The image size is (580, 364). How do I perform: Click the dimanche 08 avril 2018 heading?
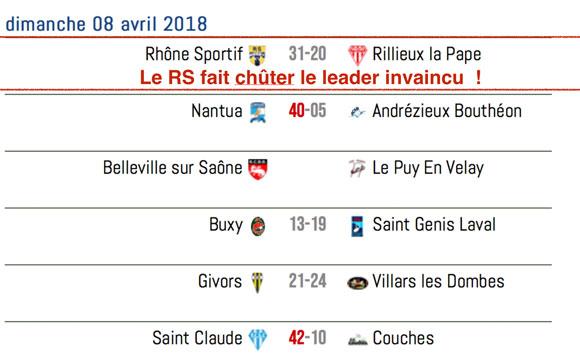[107, 24]
